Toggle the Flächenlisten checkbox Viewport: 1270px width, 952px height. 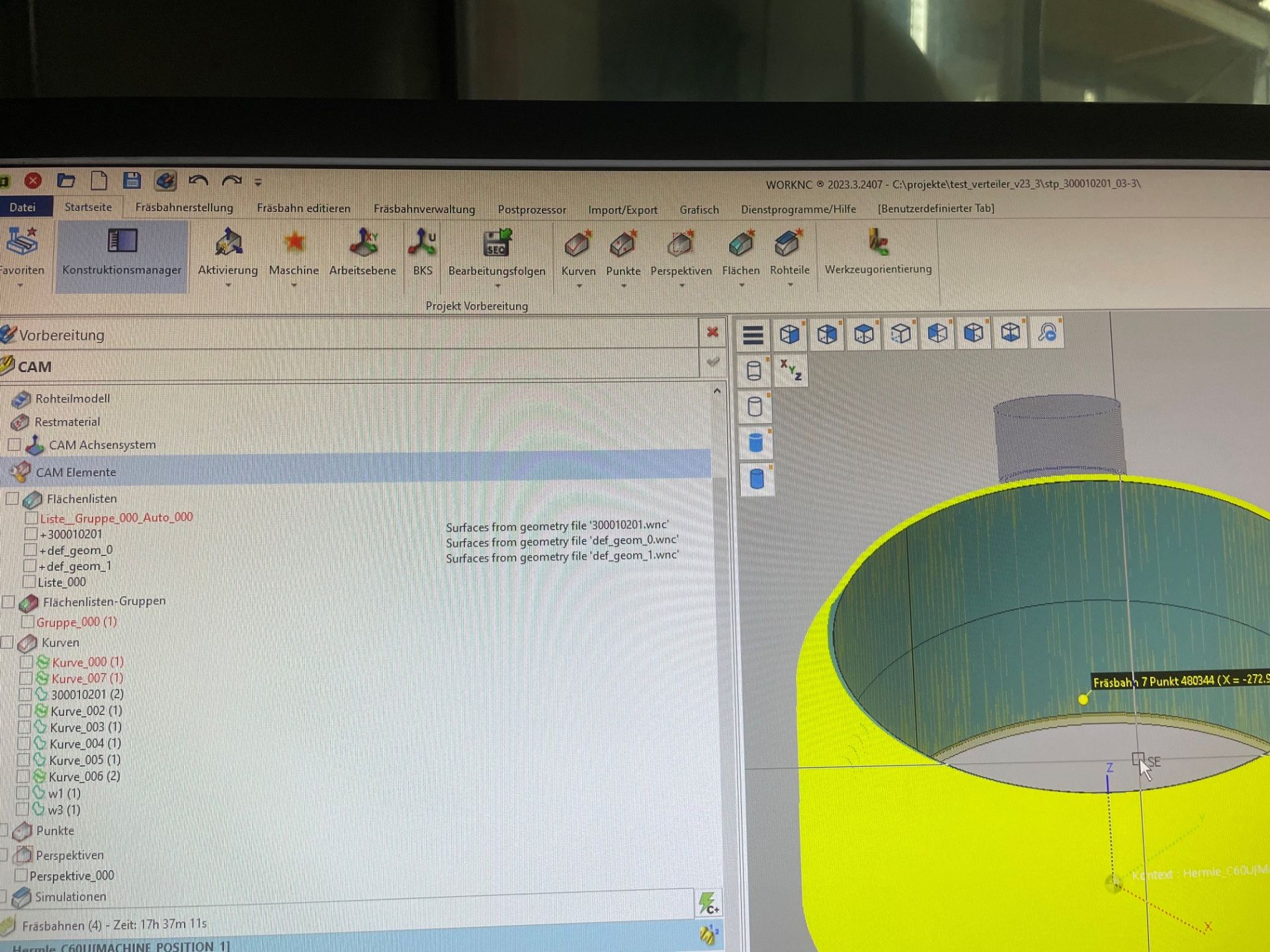[x=12, y=498]
